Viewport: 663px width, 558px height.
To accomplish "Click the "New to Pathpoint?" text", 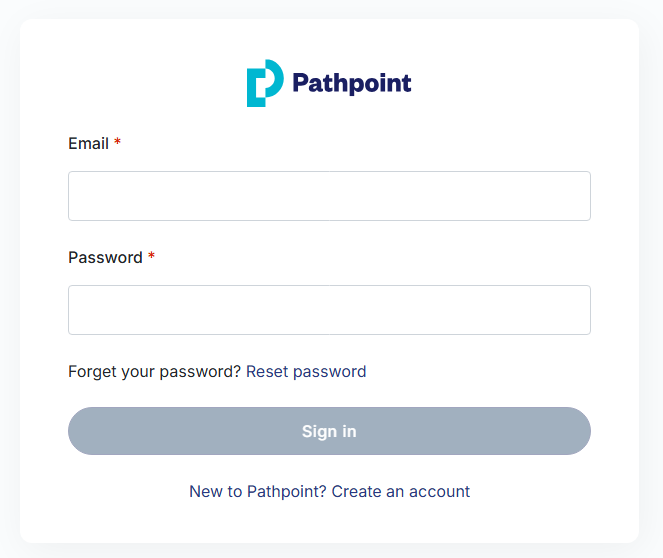I will (x=258, y=492).
